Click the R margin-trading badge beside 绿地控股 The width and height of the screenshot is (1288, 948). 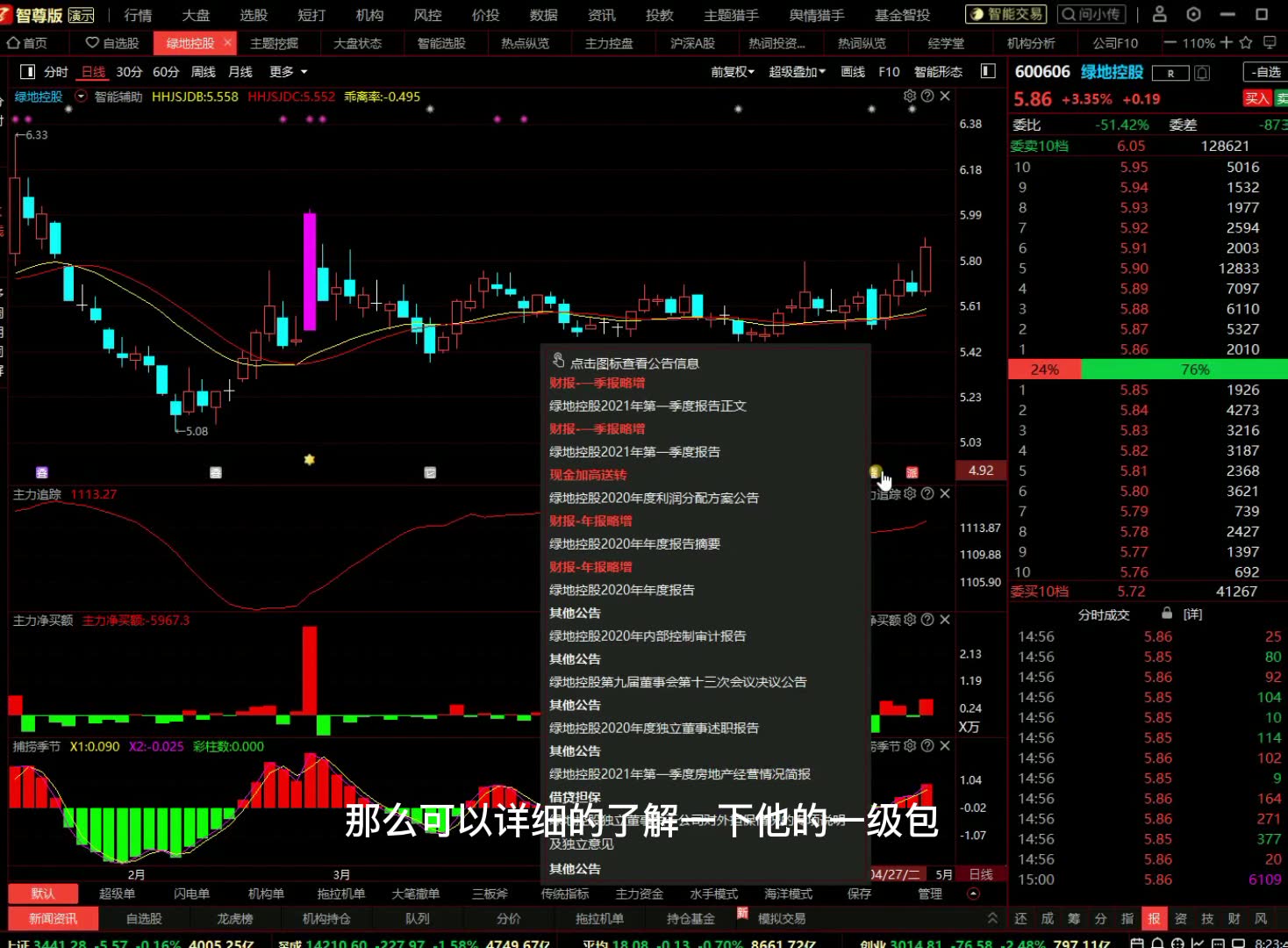click(x=1170, y=74)
